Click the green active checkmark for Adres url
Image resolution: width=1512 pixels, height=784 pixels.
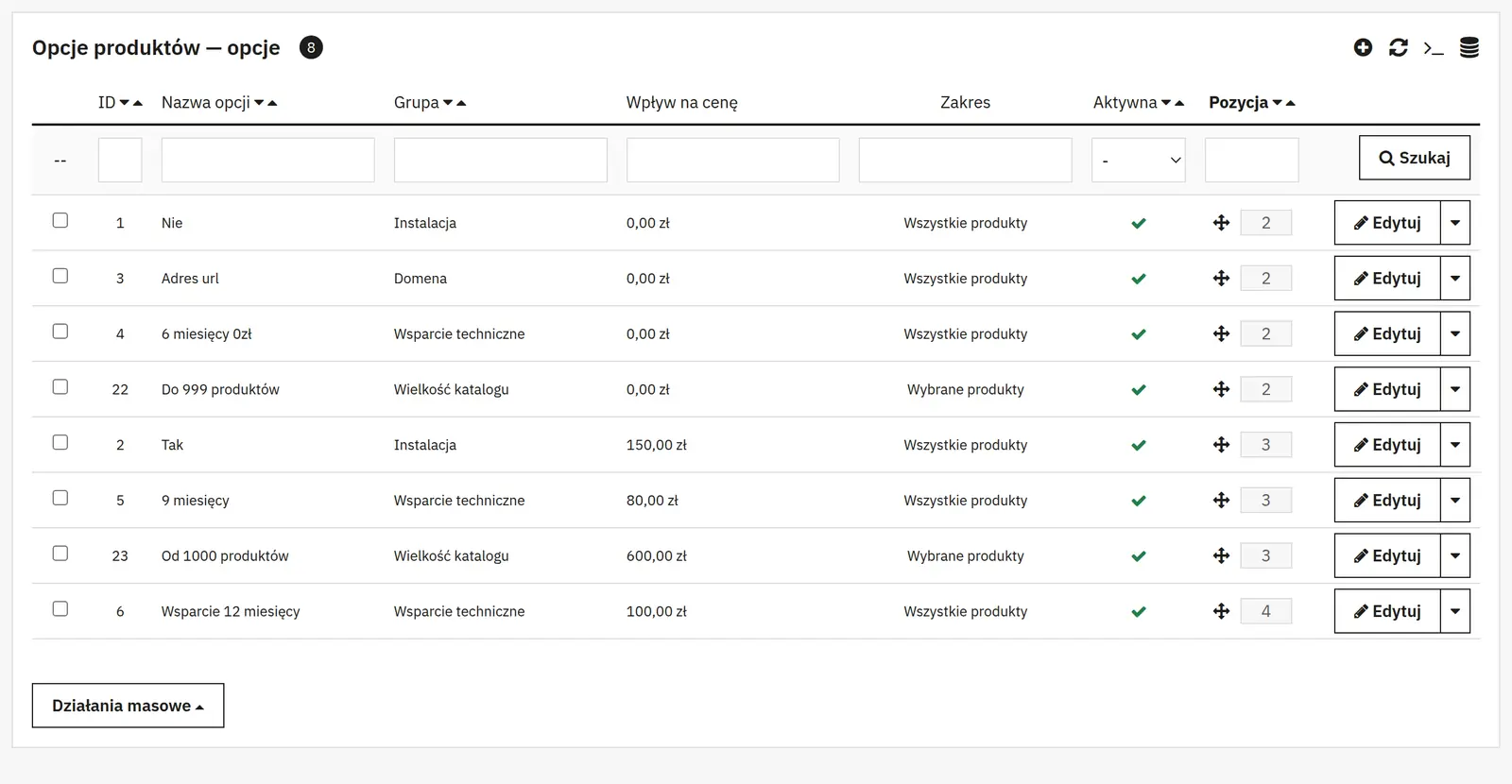click(x=1139, y=279)
